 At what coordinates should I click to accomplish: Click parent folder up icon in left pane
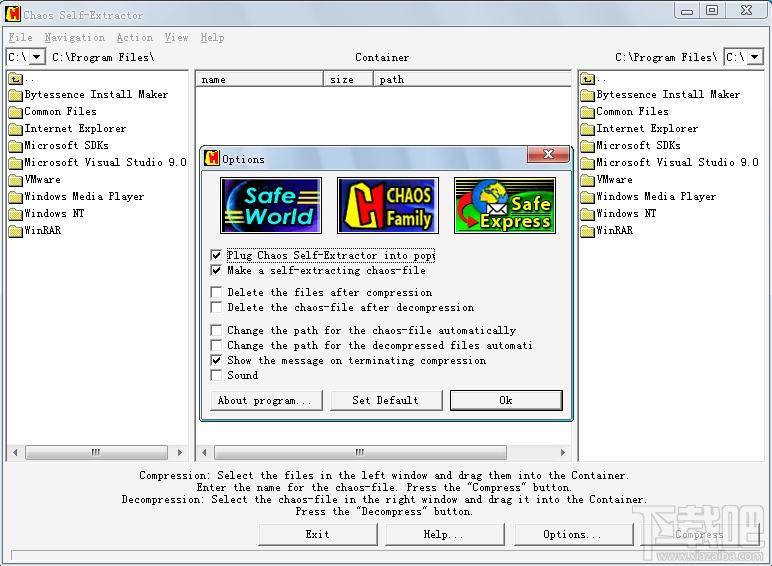pyautogui.click(x=16, y=78)
